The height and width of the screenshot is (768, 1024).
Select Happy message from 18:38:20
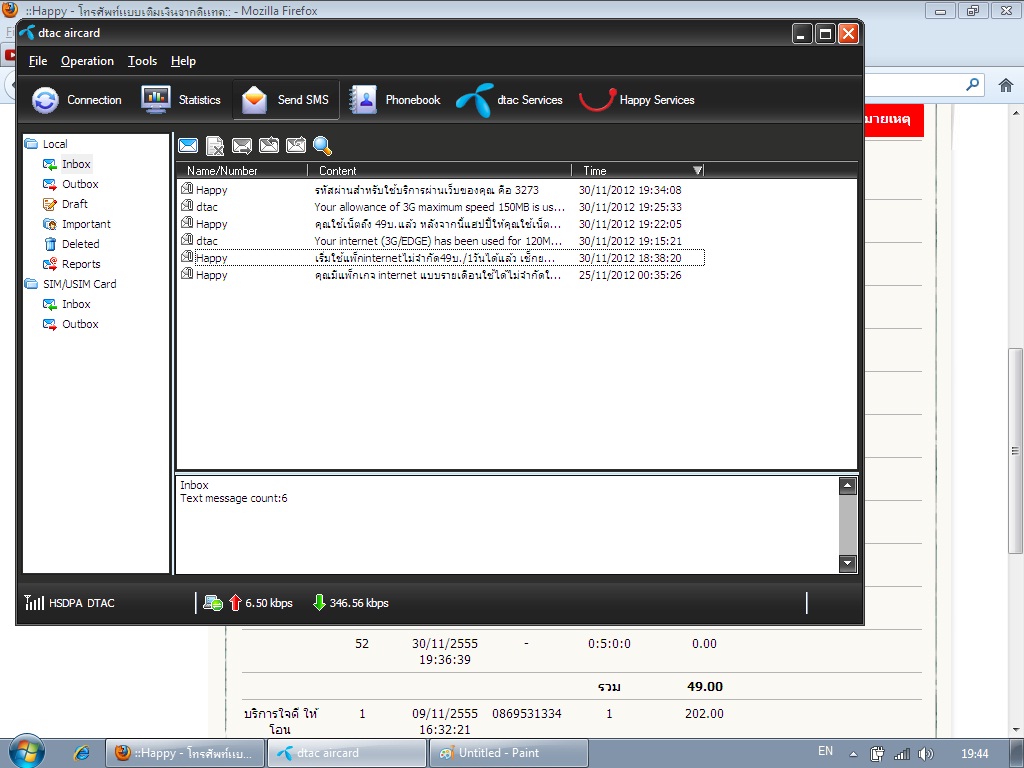(x=441, y=258)
